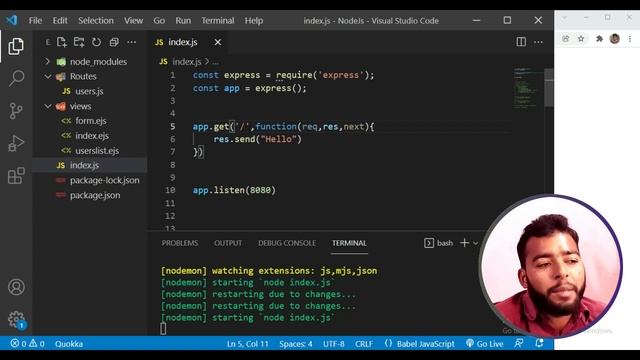Collapse the views folder
640x360 pixels.
pos(89,106)
